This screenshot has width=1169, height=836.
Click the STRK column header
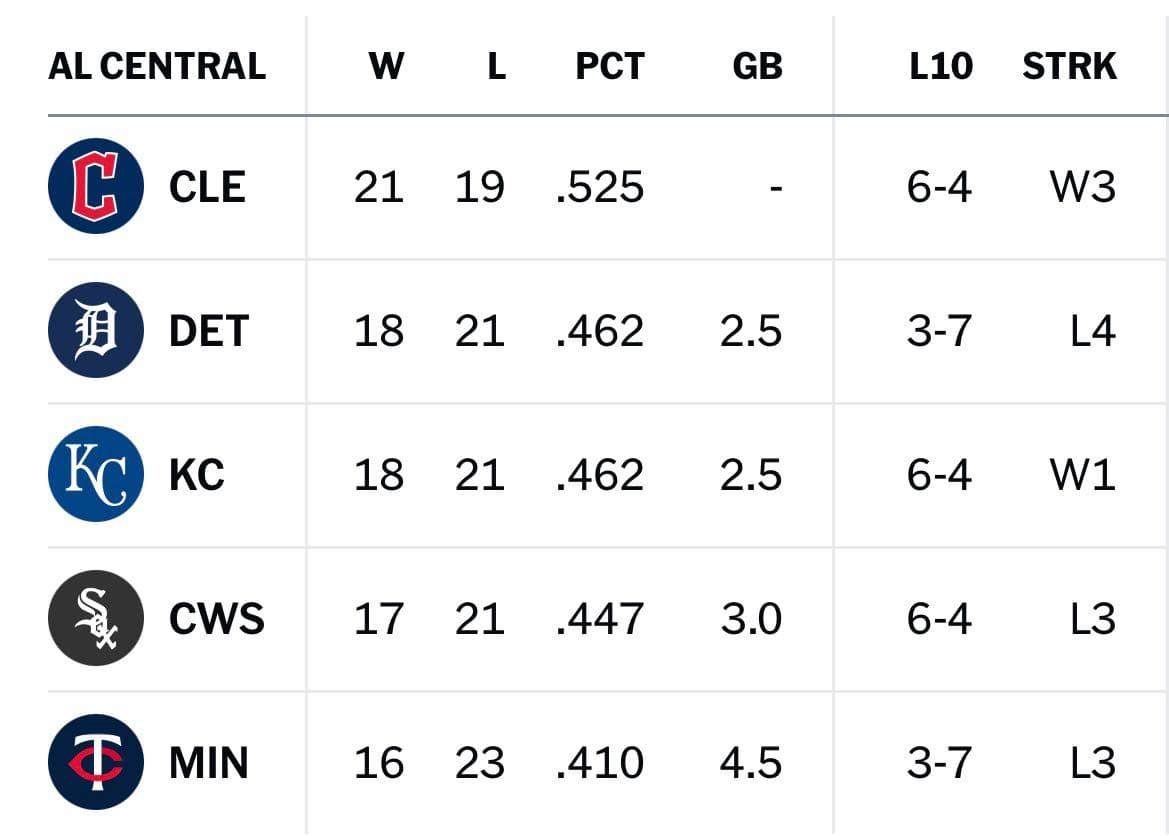click(1070, 66)
